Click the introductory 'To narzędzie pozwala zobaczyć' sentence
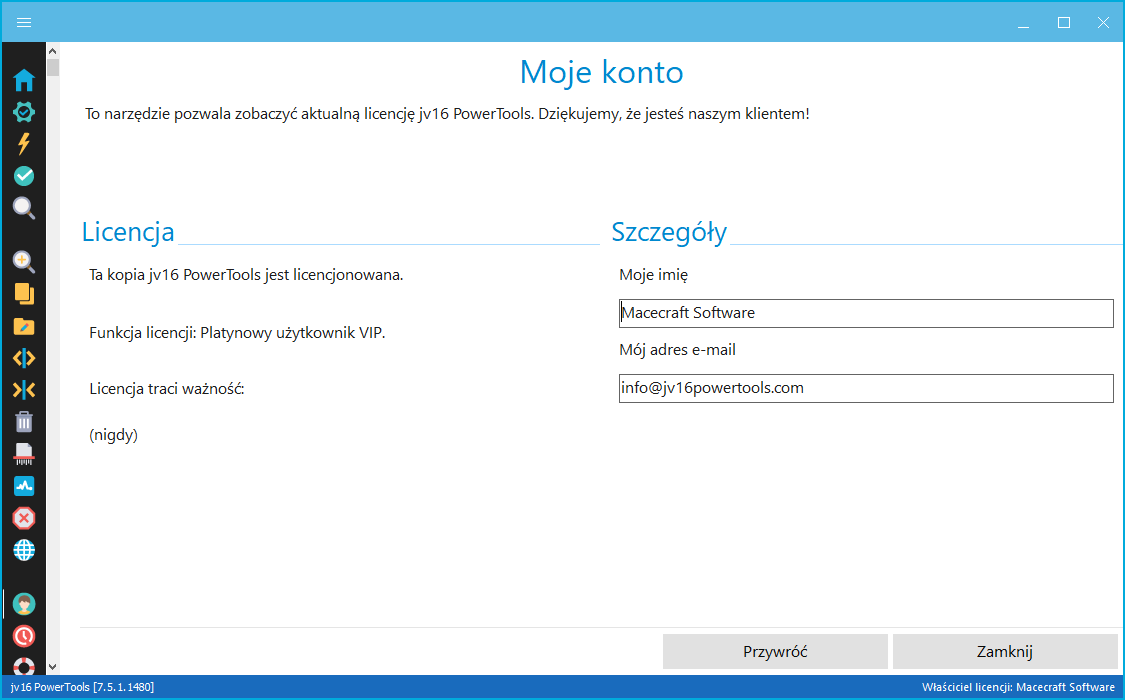Screen dimensions: 1125x700 (x=447, y=114)
